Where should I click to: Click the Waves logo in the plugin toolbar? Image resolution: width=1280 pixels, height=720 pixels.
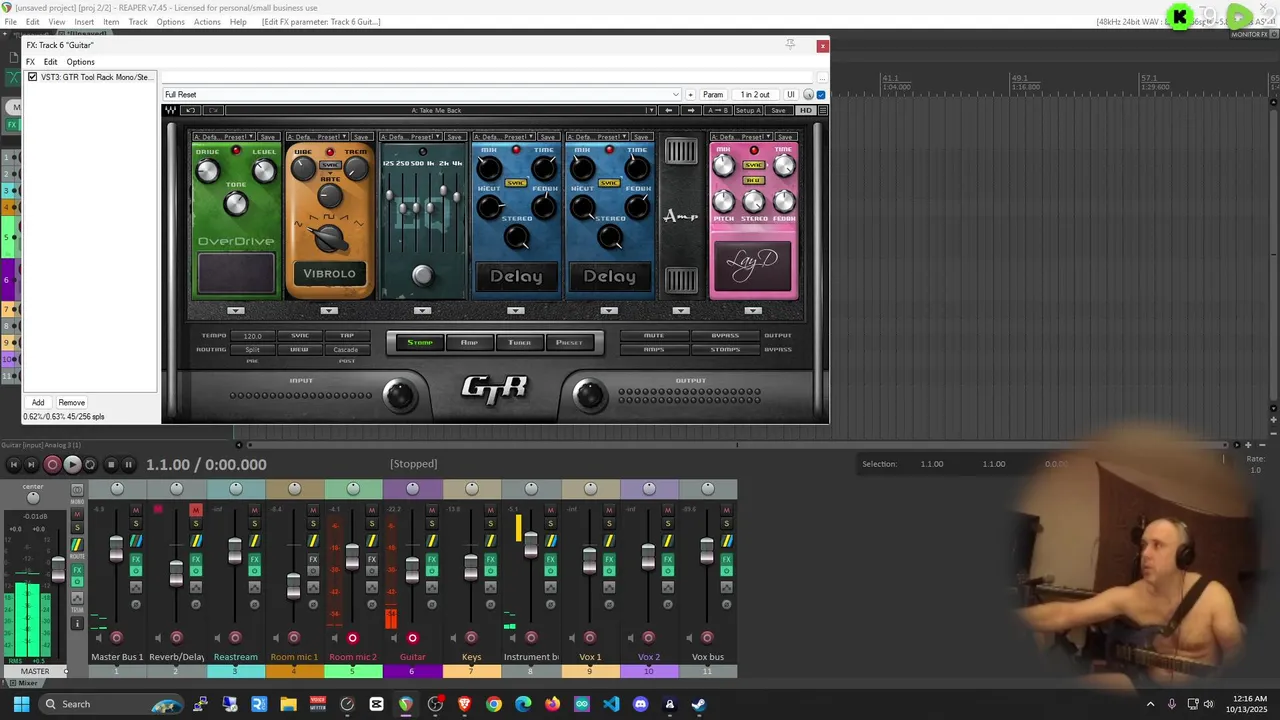pos(170,110)
